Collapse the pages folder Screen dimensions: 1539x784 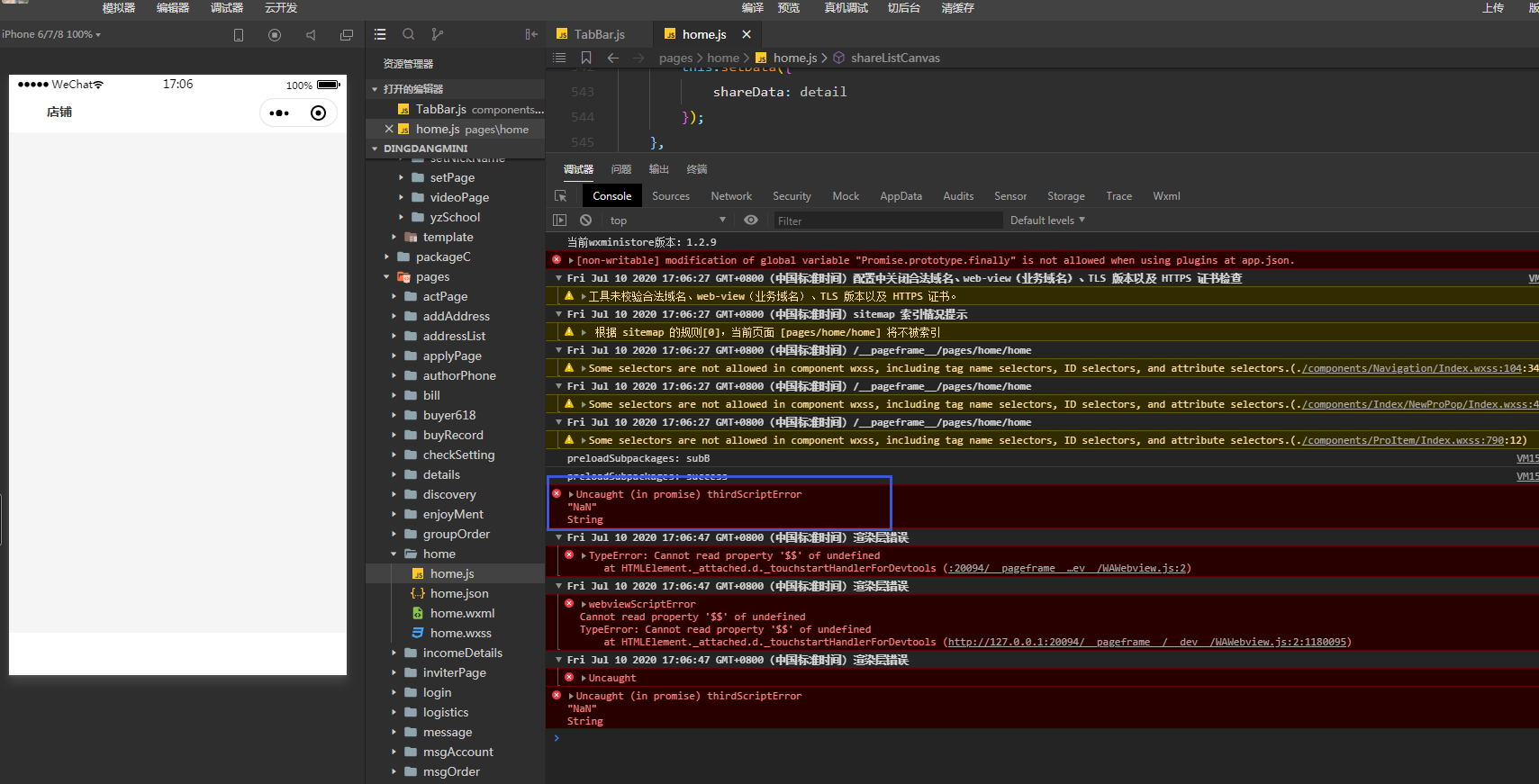(386, 276)
